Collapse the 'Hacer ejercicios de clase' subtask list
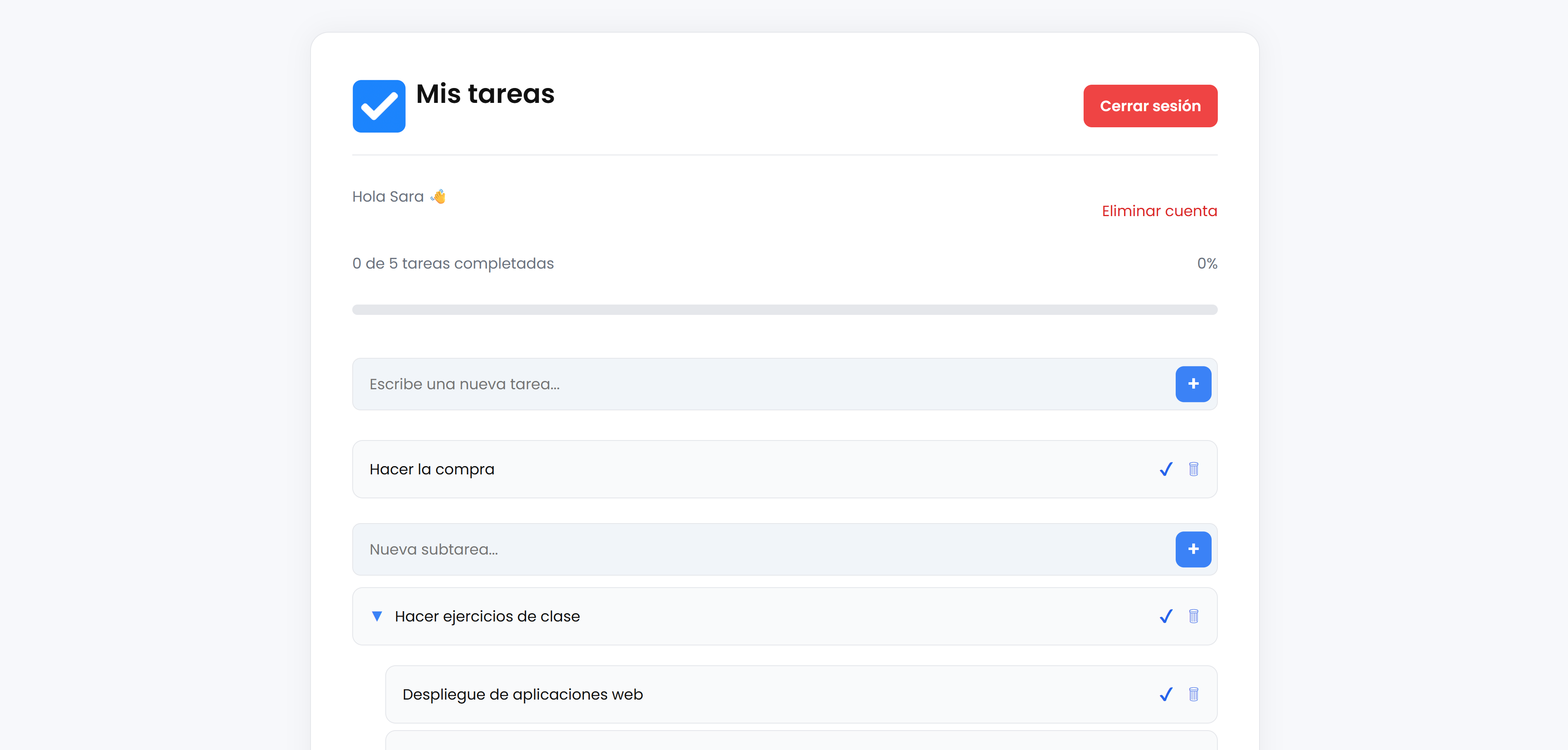1568x750 pixels. coord(377,616)
